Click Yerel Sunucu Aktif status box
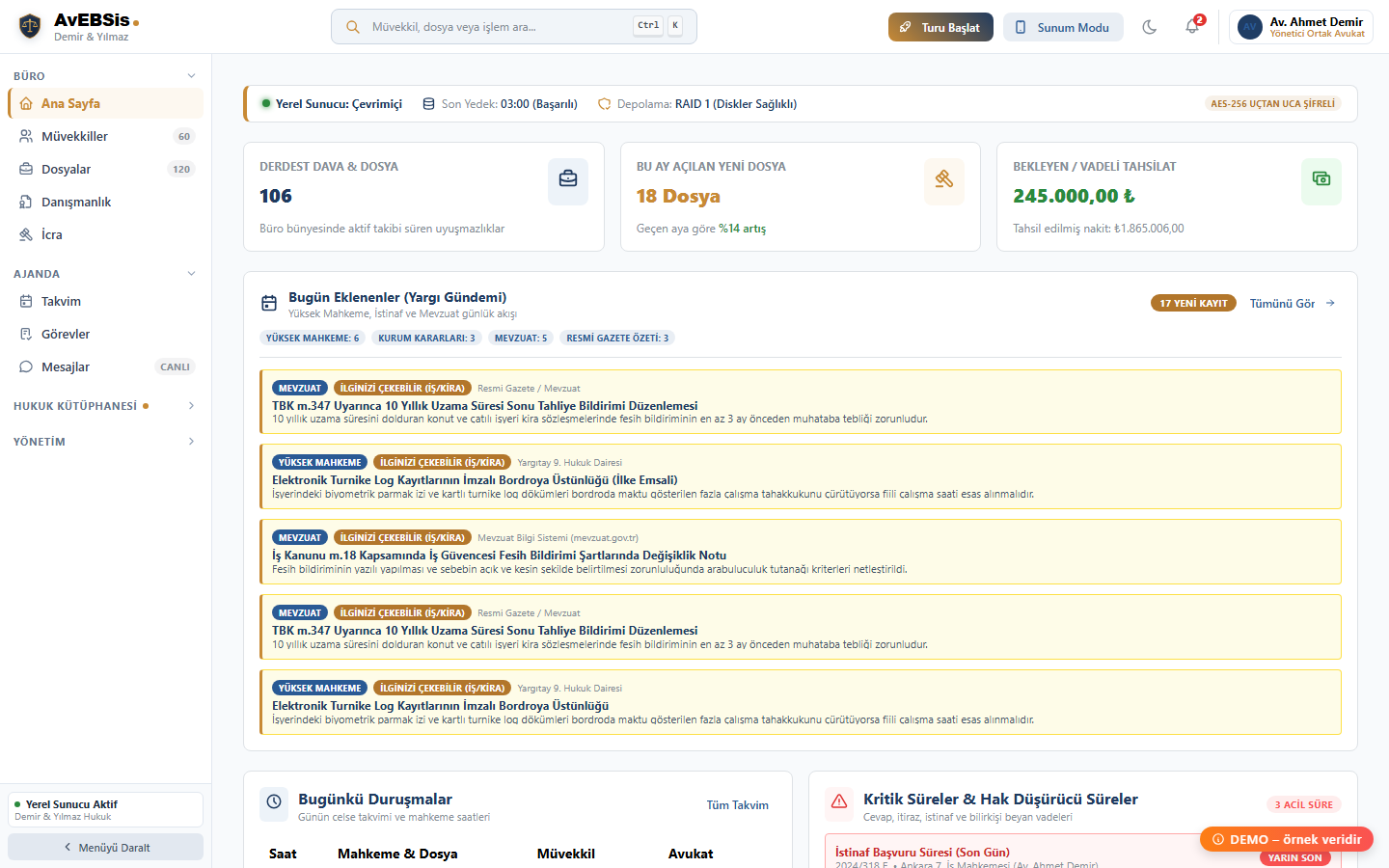Viewport: 1389px width, 868px height. (105, 810)
